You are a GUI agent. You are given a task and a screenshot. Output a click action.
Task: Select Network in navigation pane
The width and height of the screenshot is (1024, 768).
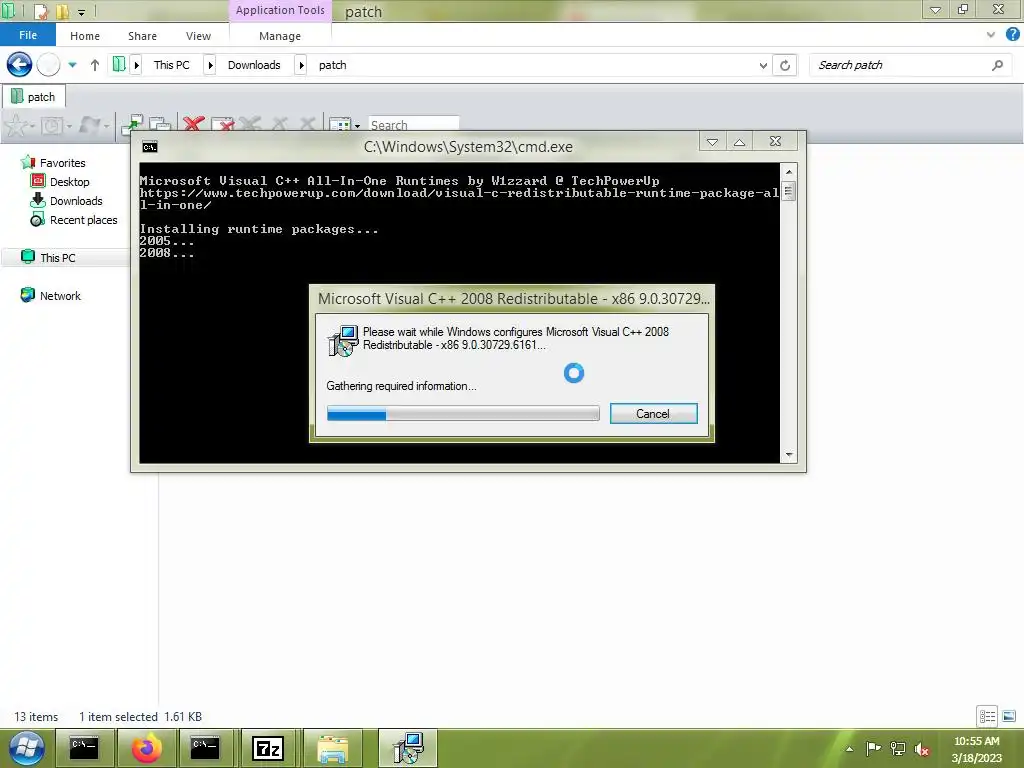pos(60,296)
